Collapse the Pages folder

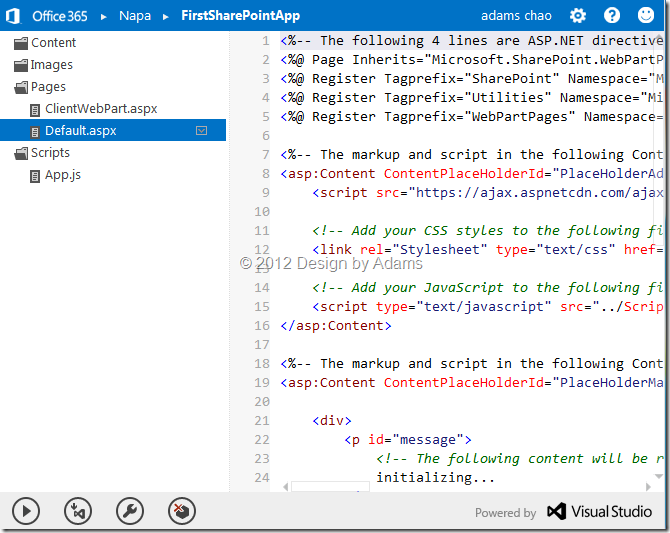pos(48,87)
